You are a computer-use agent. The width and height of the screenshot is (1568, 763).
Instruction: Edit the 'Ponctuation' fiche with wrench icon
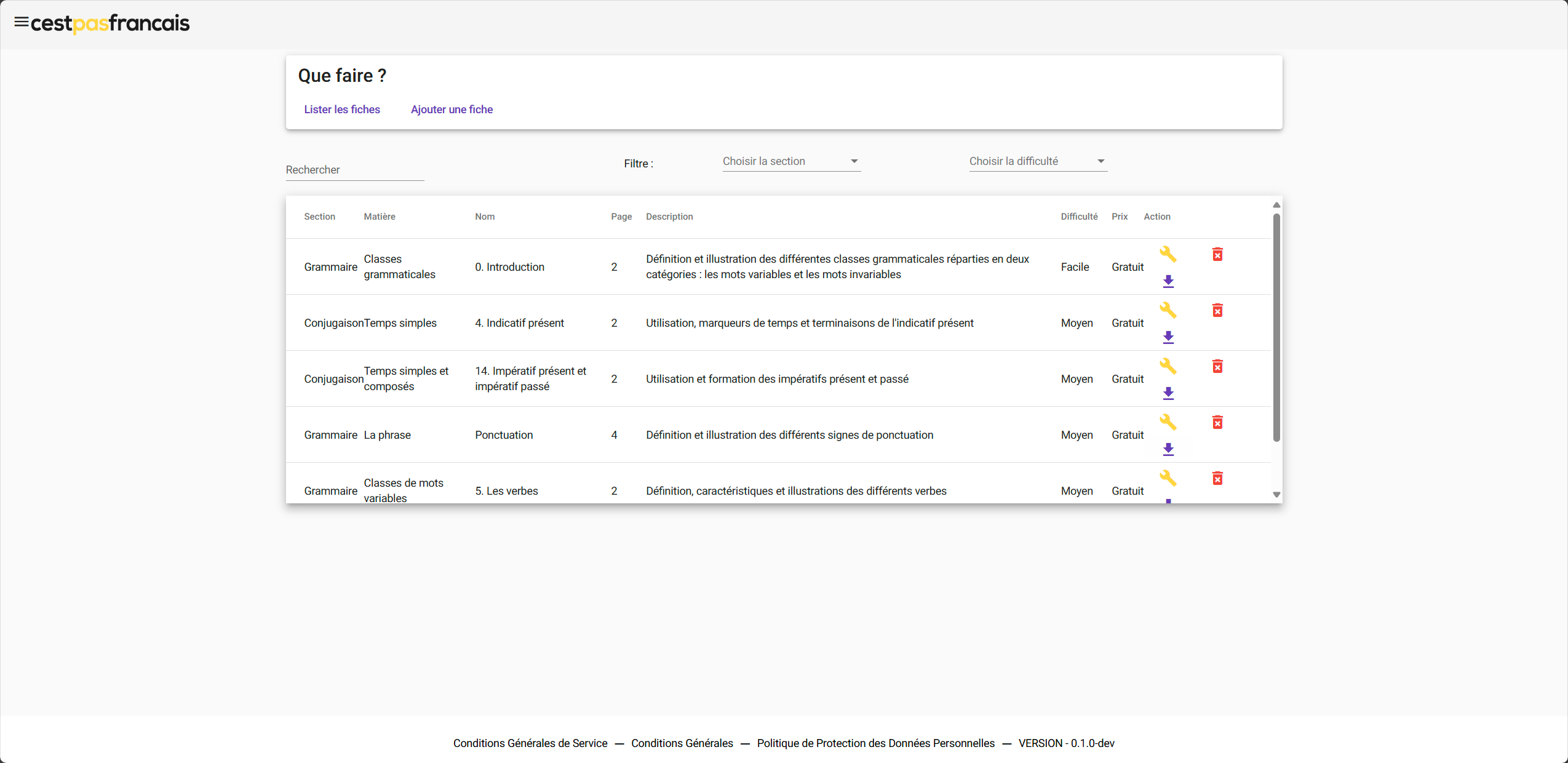click(x=1168, y=422)
